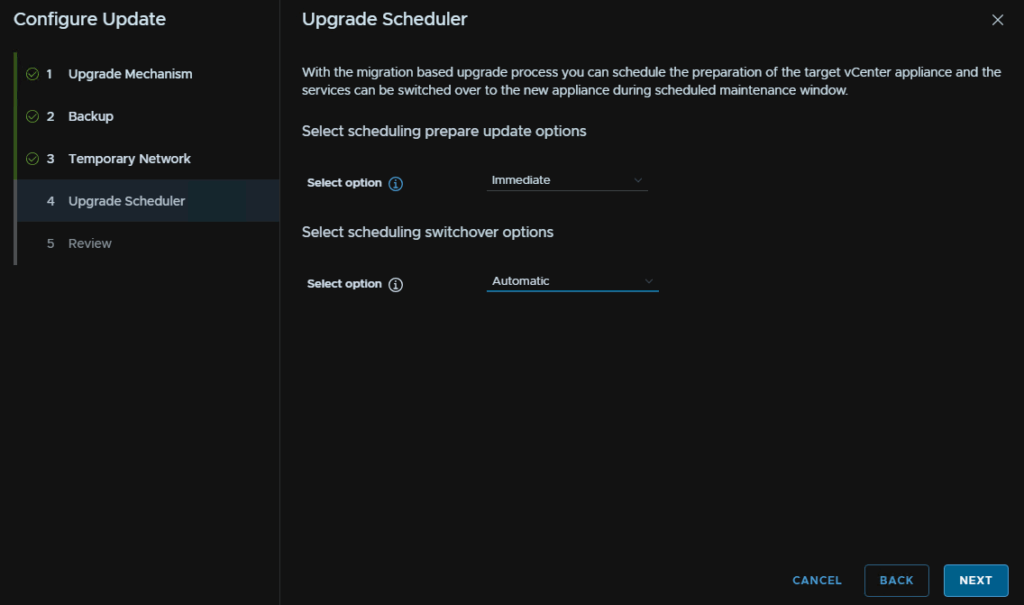
Task: Open the Automatic switchover dropdown
Action: point(571,281)
